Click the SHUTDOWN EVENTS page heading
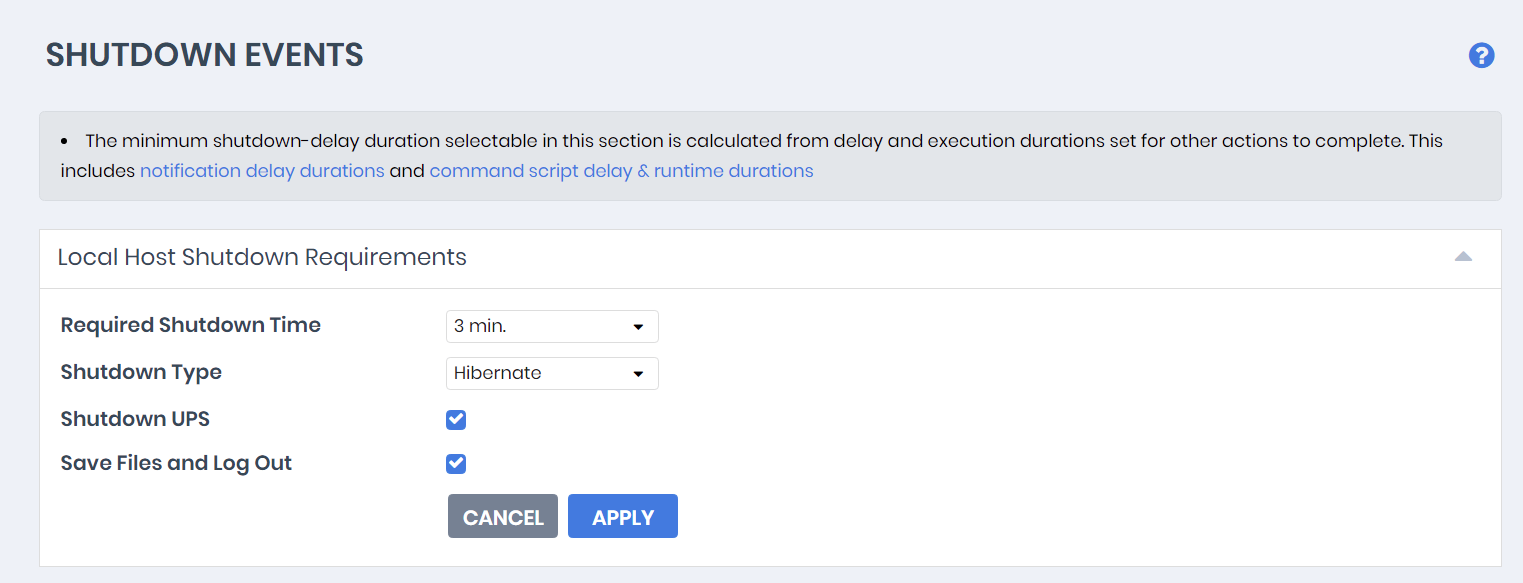The height and width of the screenshot is (583, 1523). point(205,55)
